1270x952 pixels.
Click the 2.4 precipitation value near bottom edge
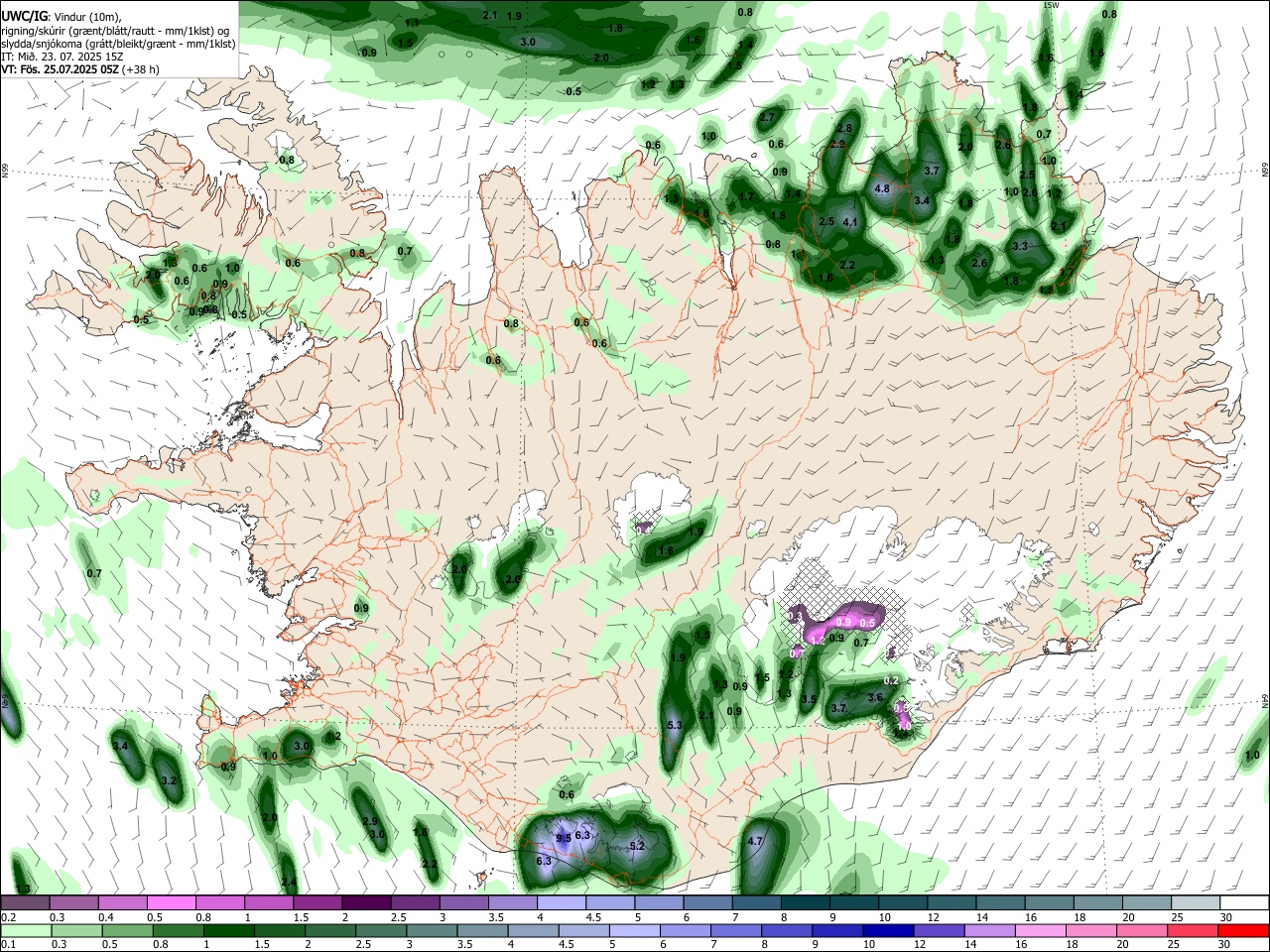click(x=289, y=883)
